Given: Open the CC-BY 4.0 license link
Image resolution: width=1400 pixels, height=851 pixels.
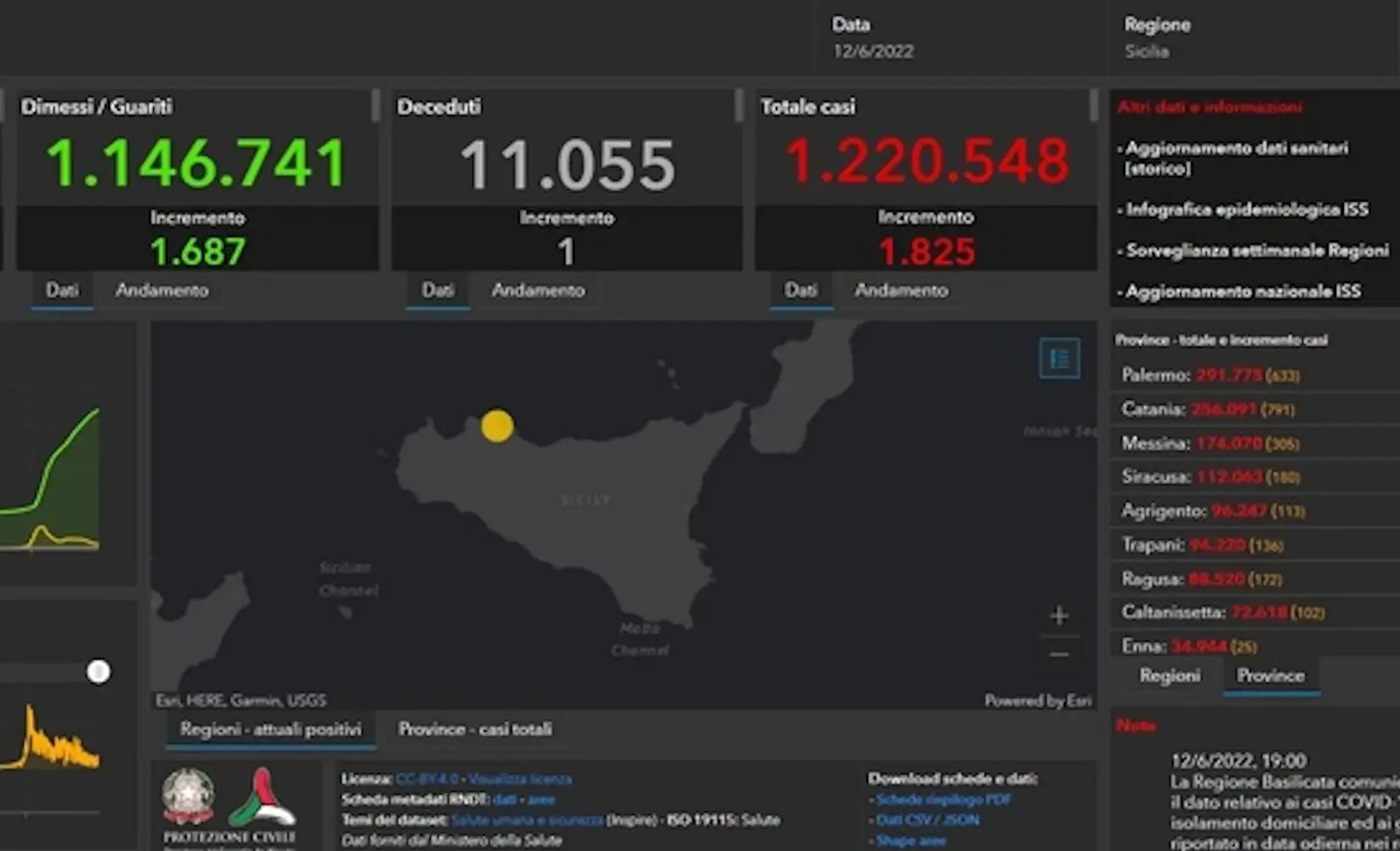Looking at the screenshot, I should [x=426, y=779].
